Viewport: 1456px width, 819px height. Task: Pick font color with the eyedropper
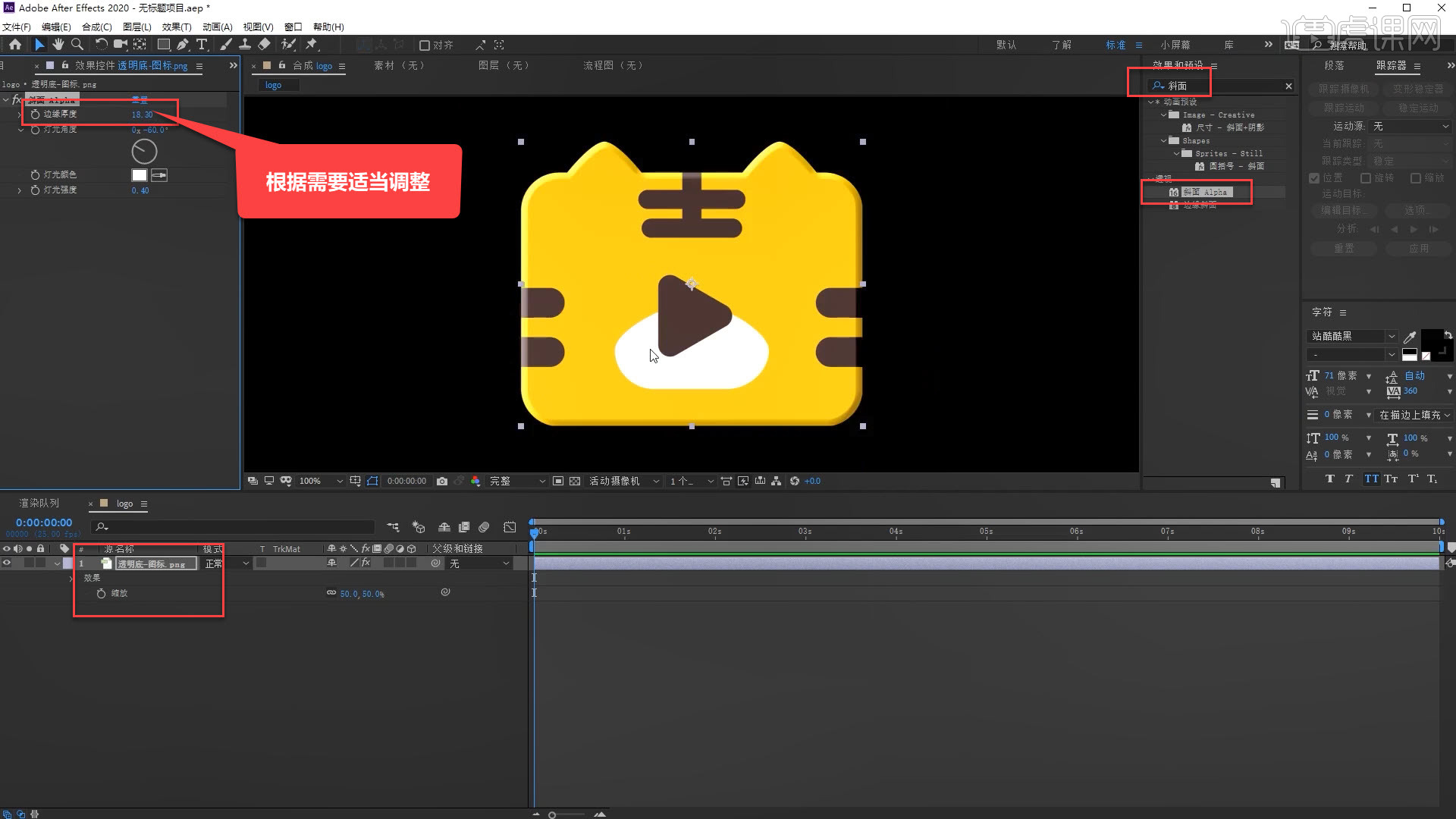[x=1410, y=337]
